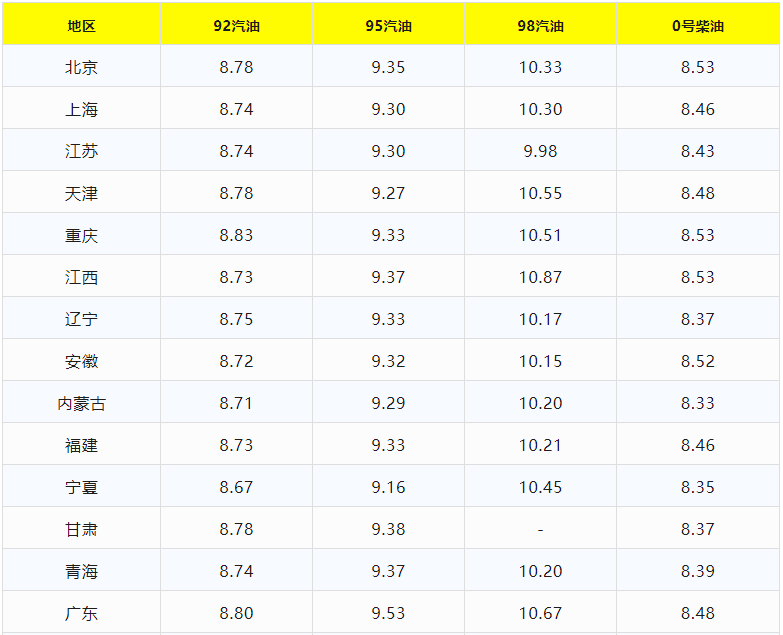
Task: Select the 青海 region cell
Action: click(x=81, y=571)
